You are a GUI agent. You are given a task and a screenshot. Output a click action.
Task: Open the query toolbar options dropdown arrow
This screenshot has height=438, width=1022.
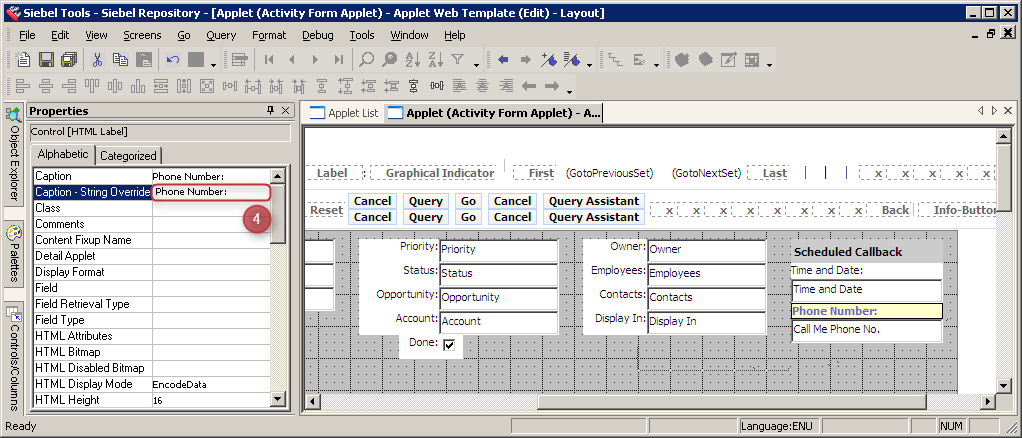coord(476,65)
